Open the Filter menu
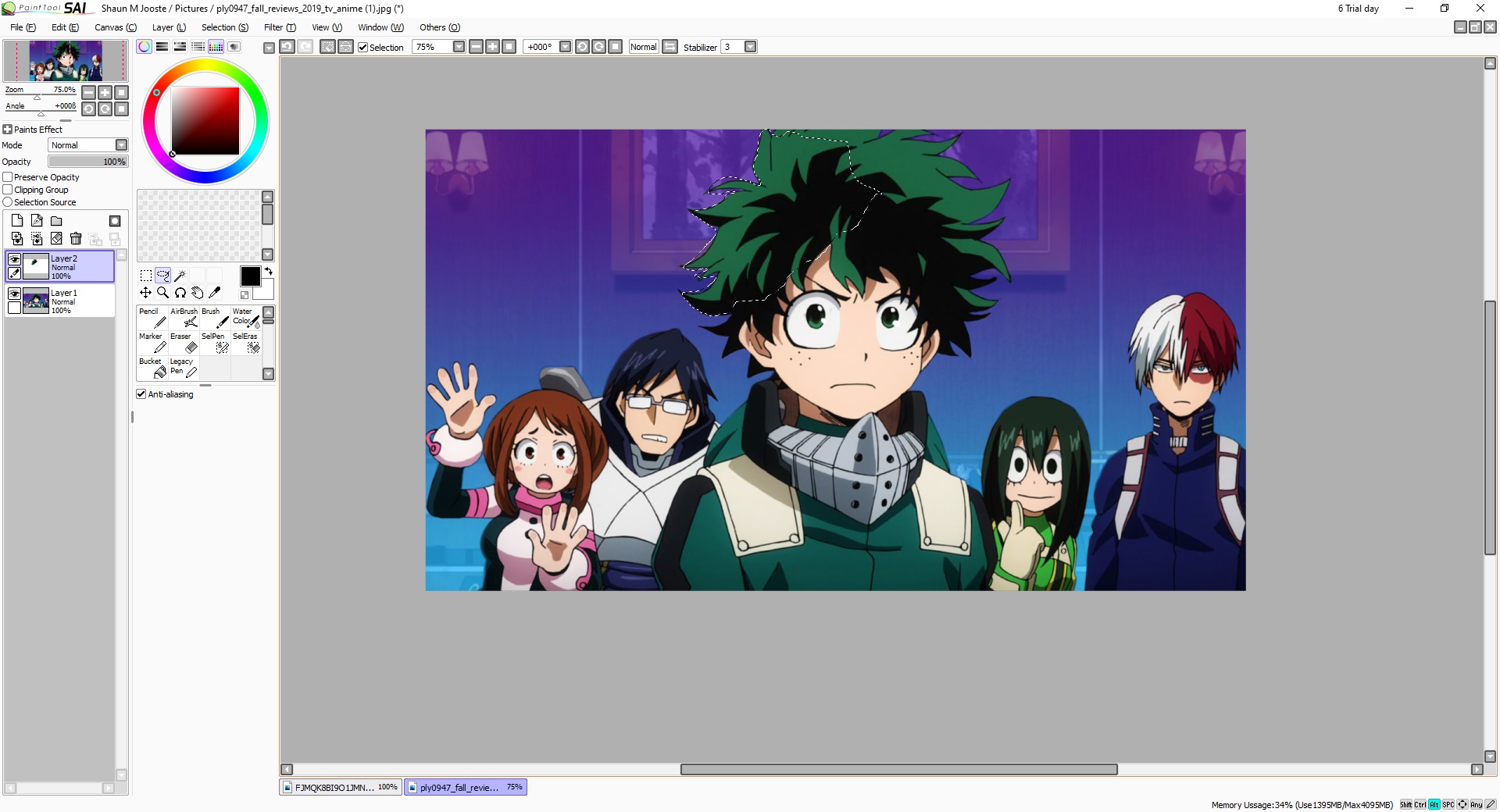The image size is (1500, 812). [x=280, y=27]
